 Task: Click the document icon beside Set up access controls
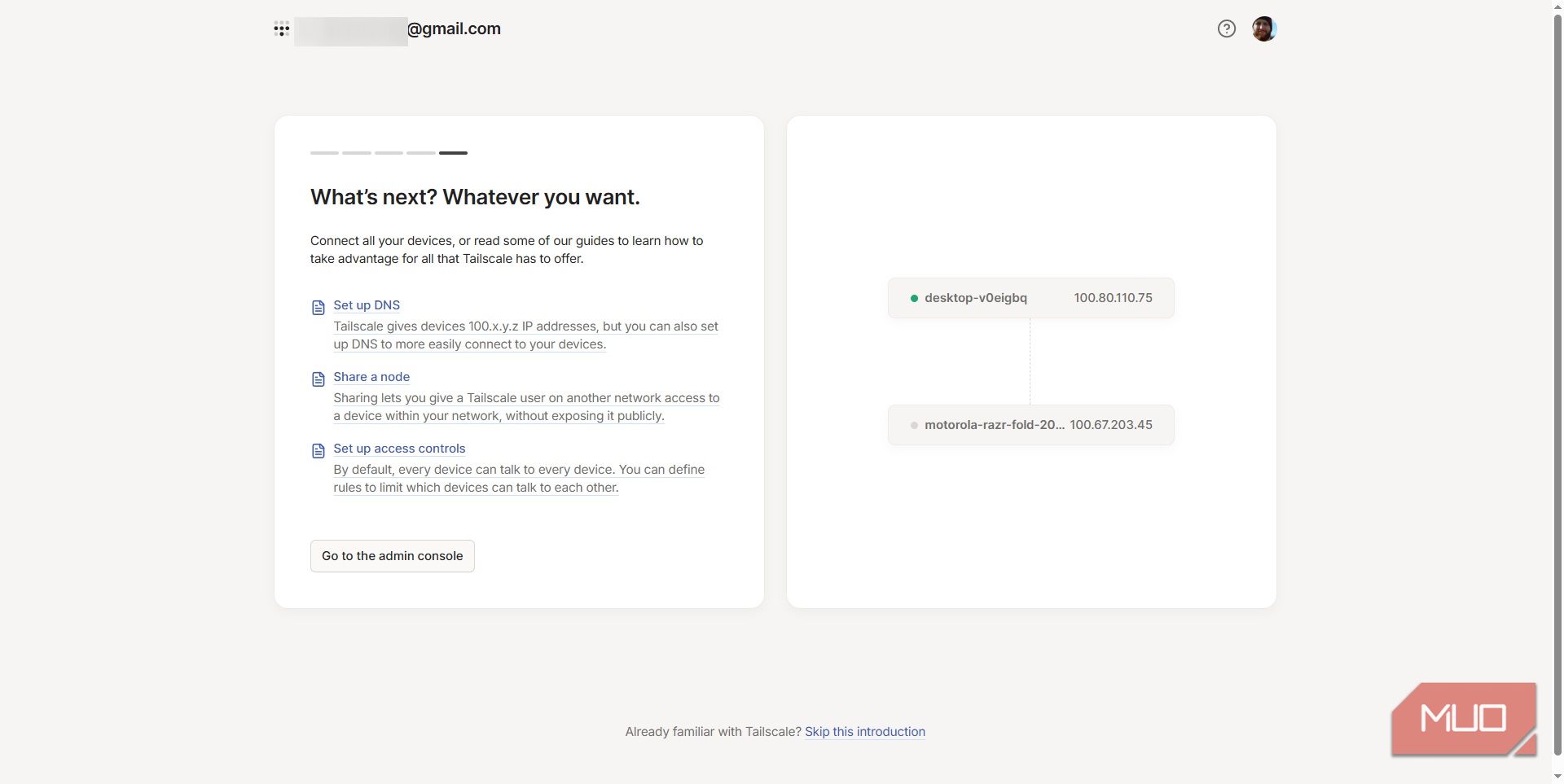click(x=319, y=451)
